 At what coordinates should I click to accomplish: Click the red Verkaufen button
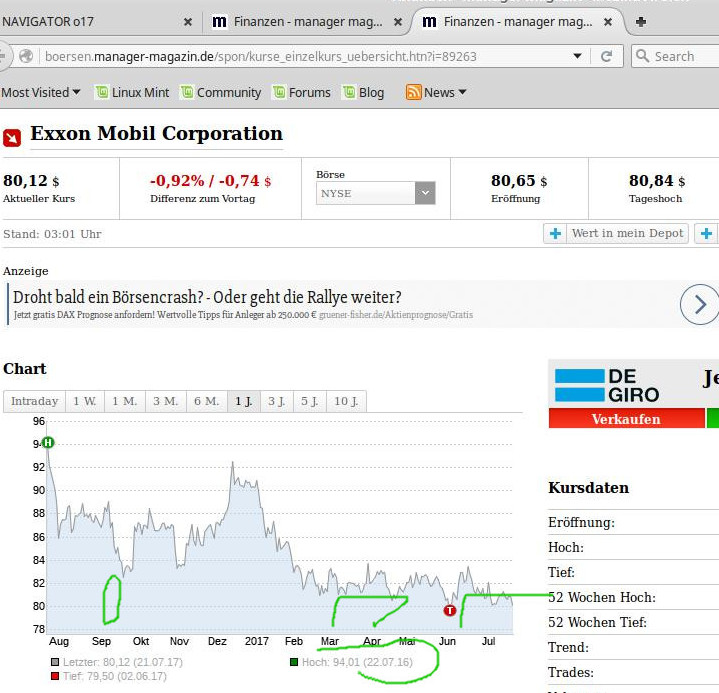(626, 419)
